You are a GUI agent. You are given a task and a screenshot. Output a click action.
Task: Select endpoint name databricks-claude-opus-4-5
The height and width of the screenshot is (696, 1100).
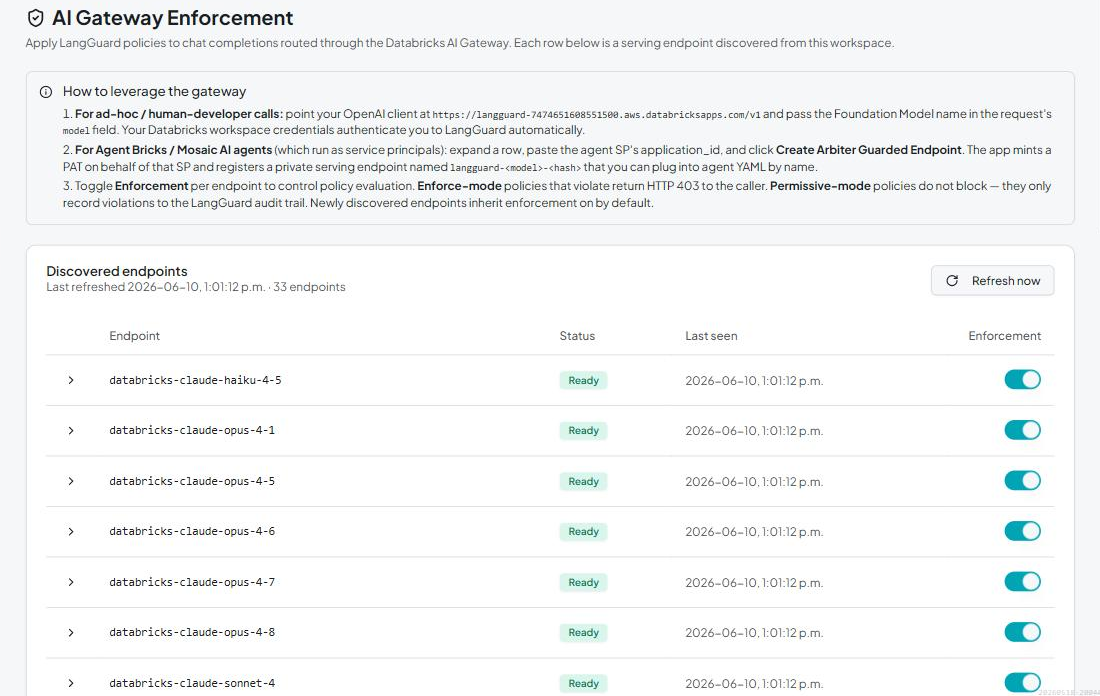point(192,481)
